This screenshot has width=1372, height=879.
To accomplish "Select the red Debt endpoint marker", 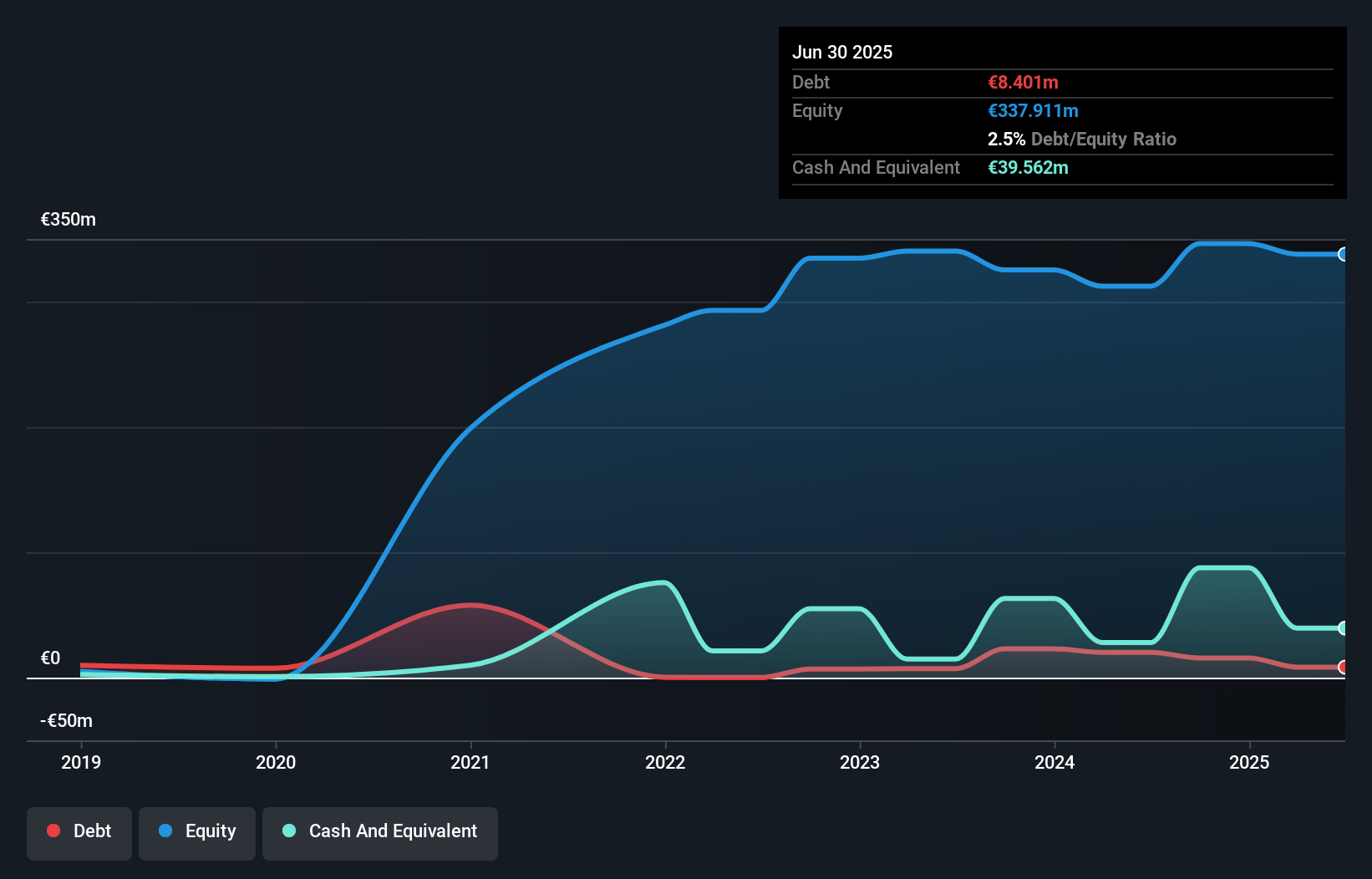I will point(1343,667).
